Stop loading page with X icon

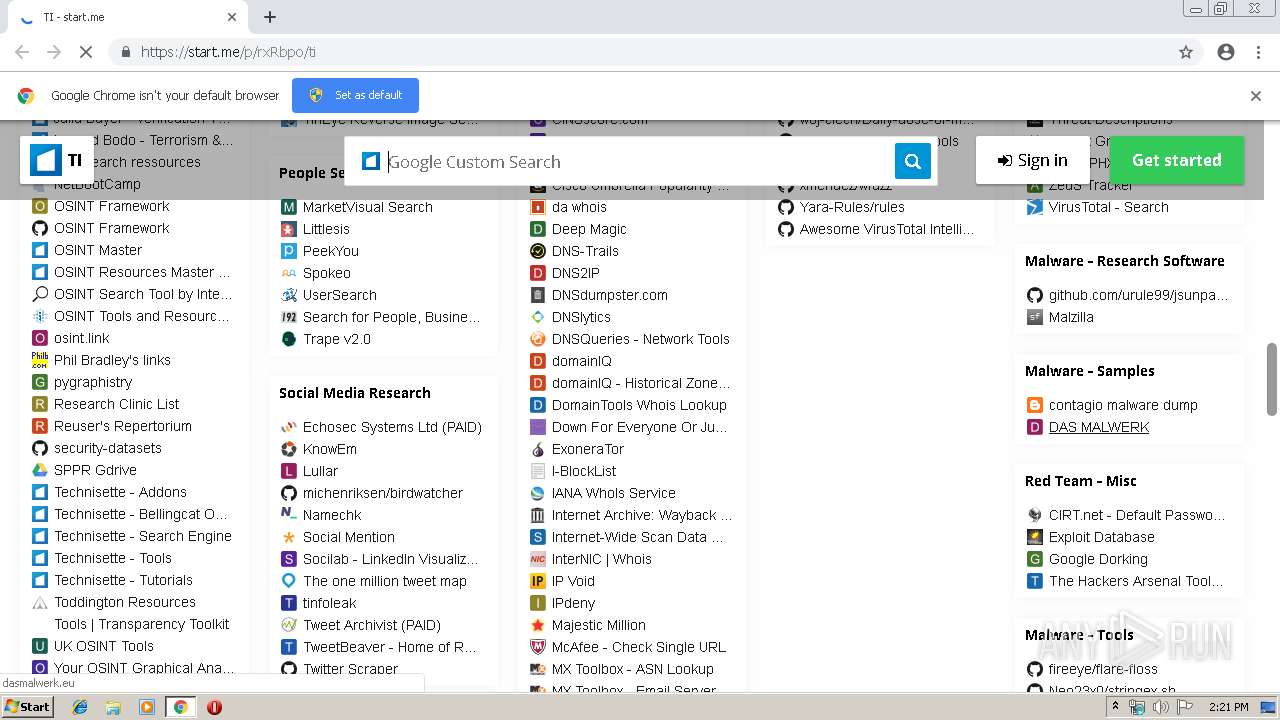[86, 52]
